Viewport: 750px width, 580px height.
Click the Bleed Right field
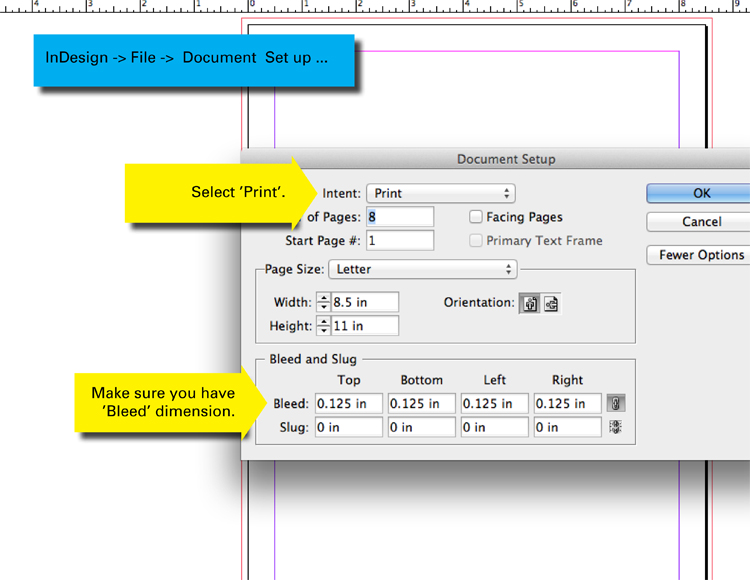(568, 404)
